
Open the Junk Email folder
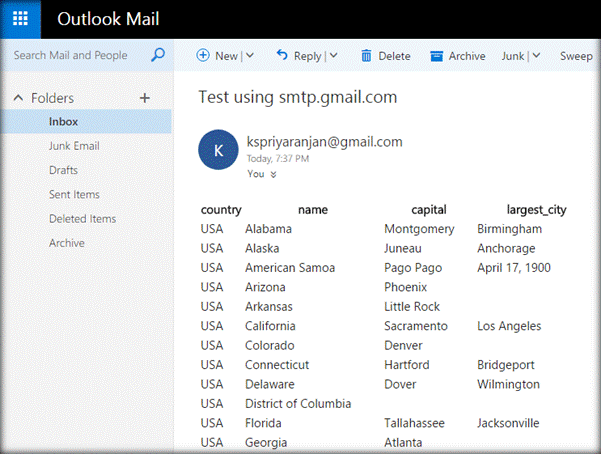tap(74, 146)
